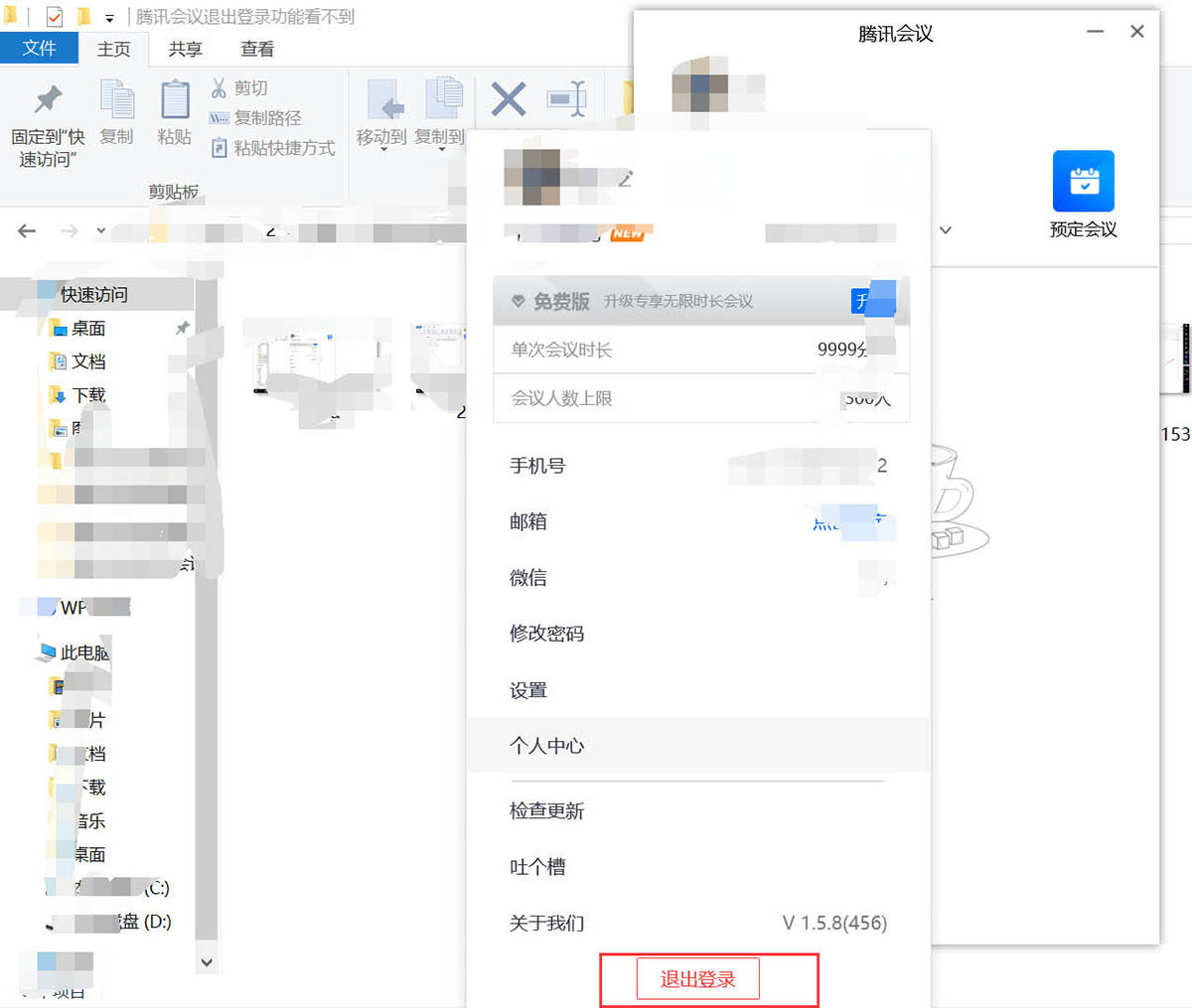Viewport: 1192px width, 1008px height.
Task: Click the Schedule Meeting (预定会议) icon
Action: coord(1084,181)
